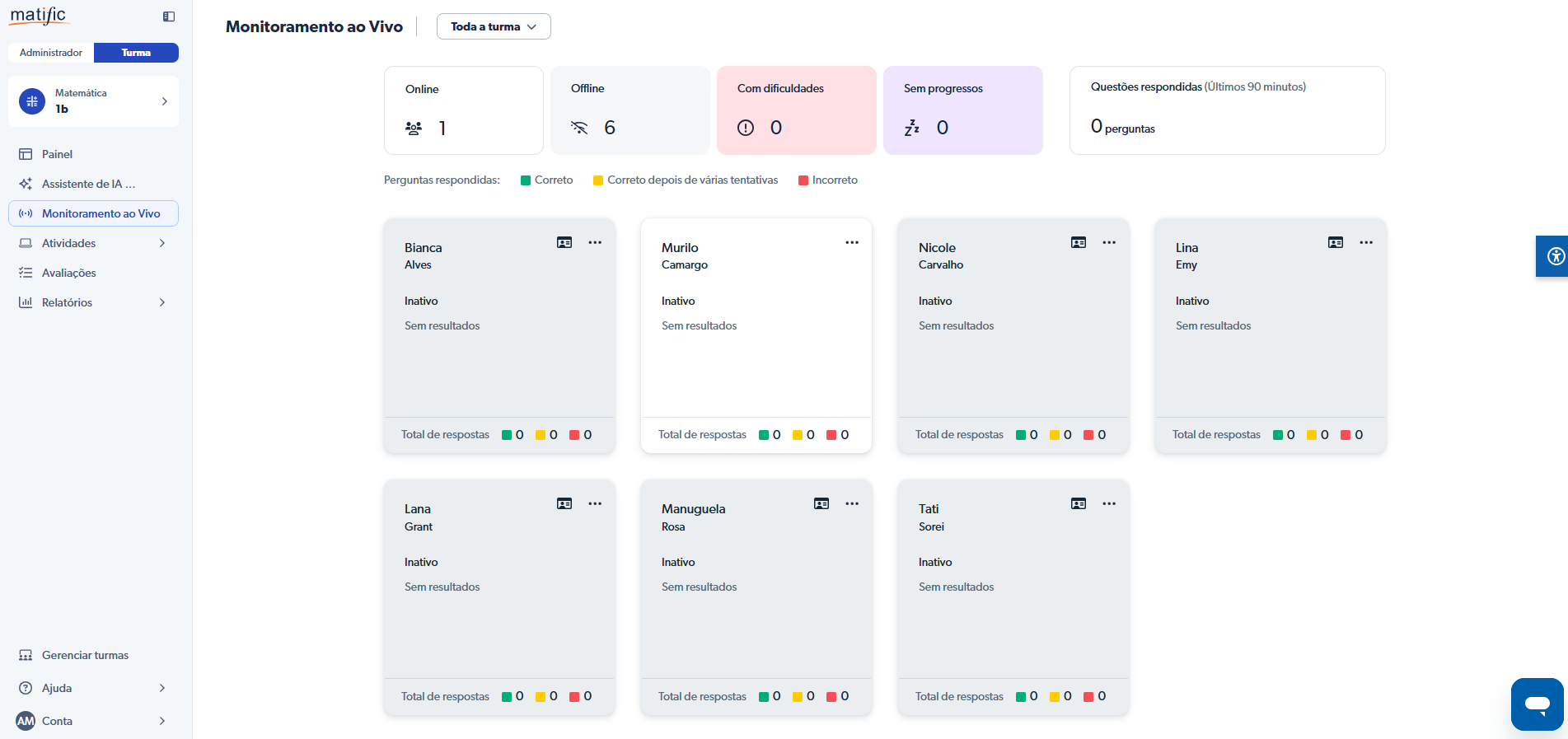
Task: Open Avaliações from the sidebar
Action: click(68, 273)
